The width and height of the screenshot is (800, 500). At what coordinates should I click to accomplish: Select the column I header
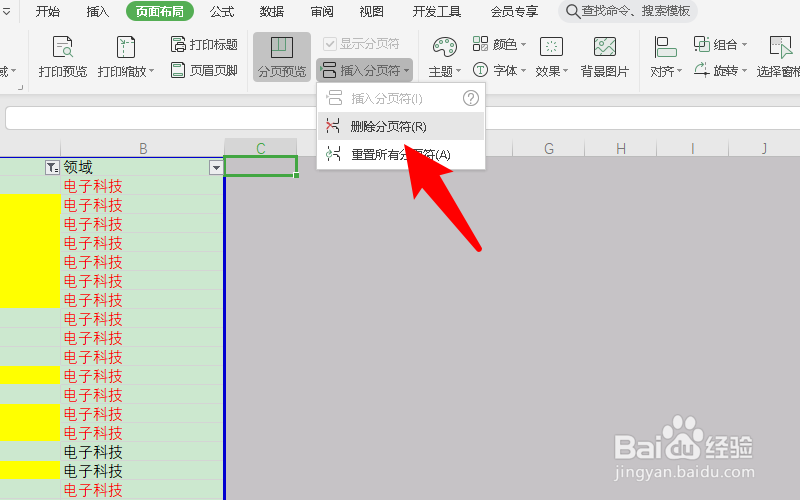pos(692,148)
